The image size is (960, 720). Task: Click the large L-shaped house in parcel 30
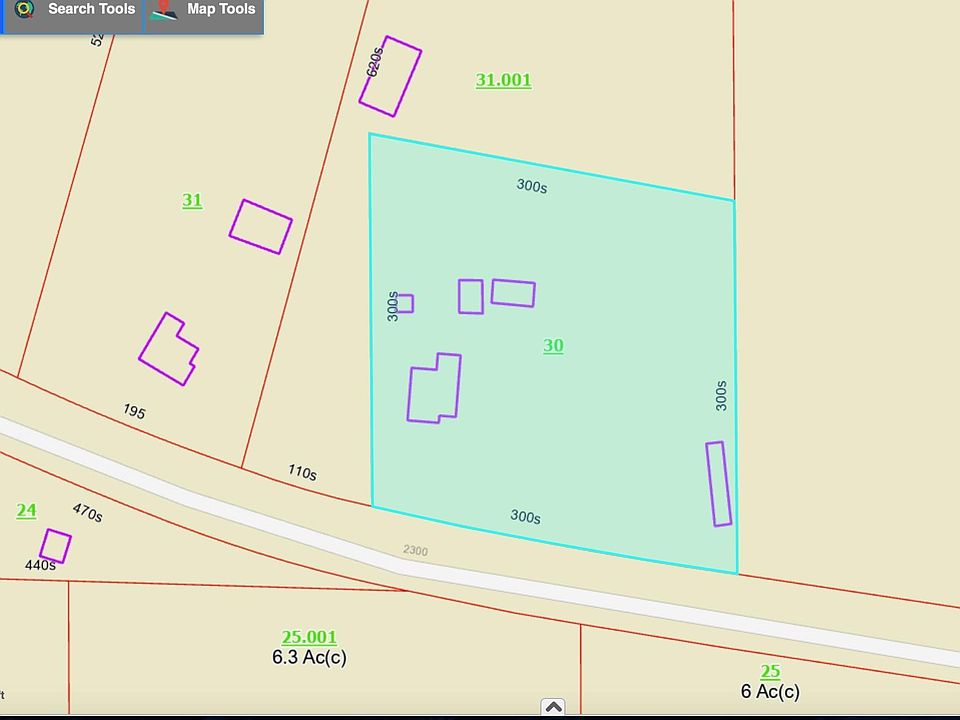coord(434,389)
